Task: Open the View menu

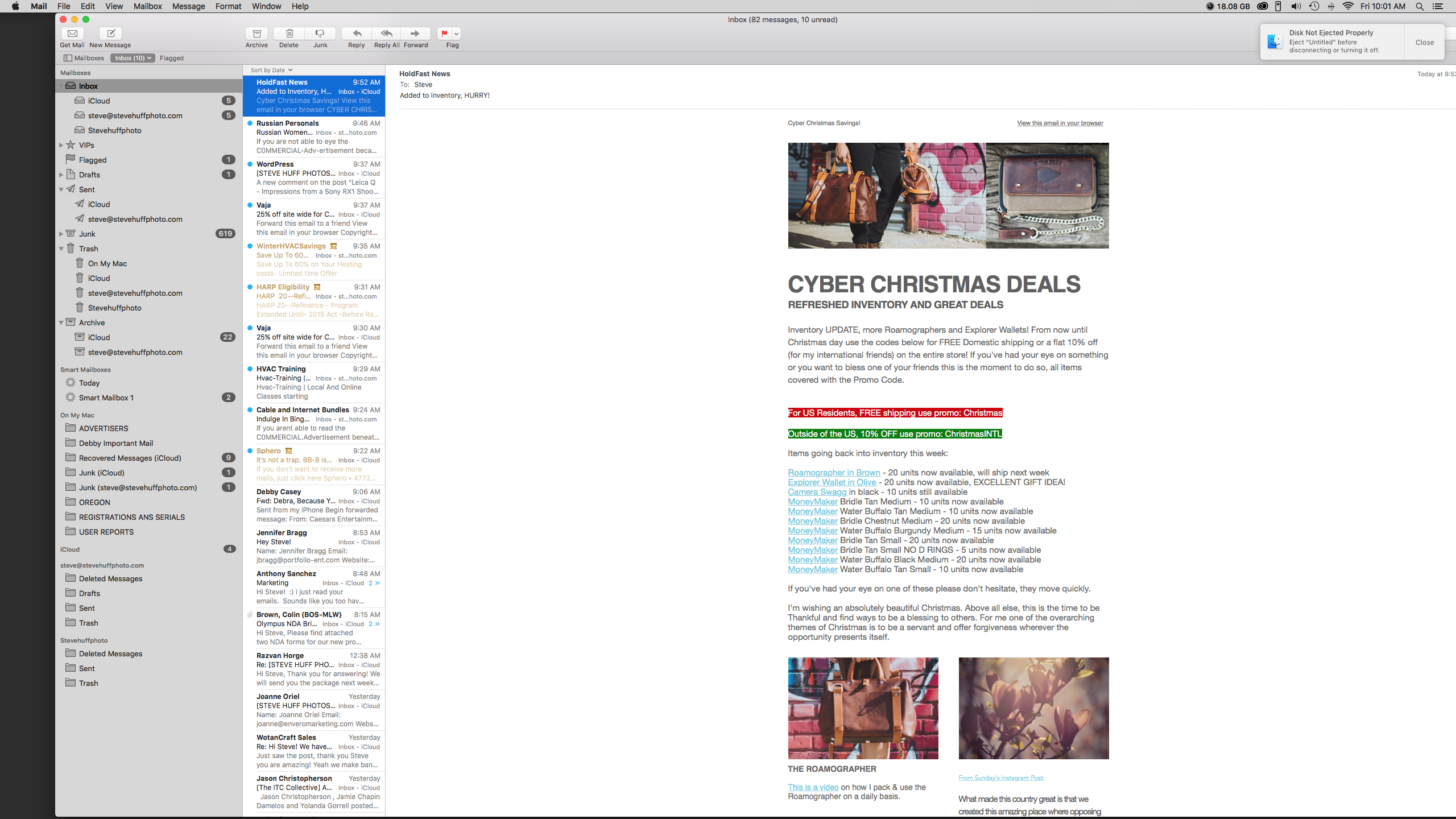Action: (114, 6)
